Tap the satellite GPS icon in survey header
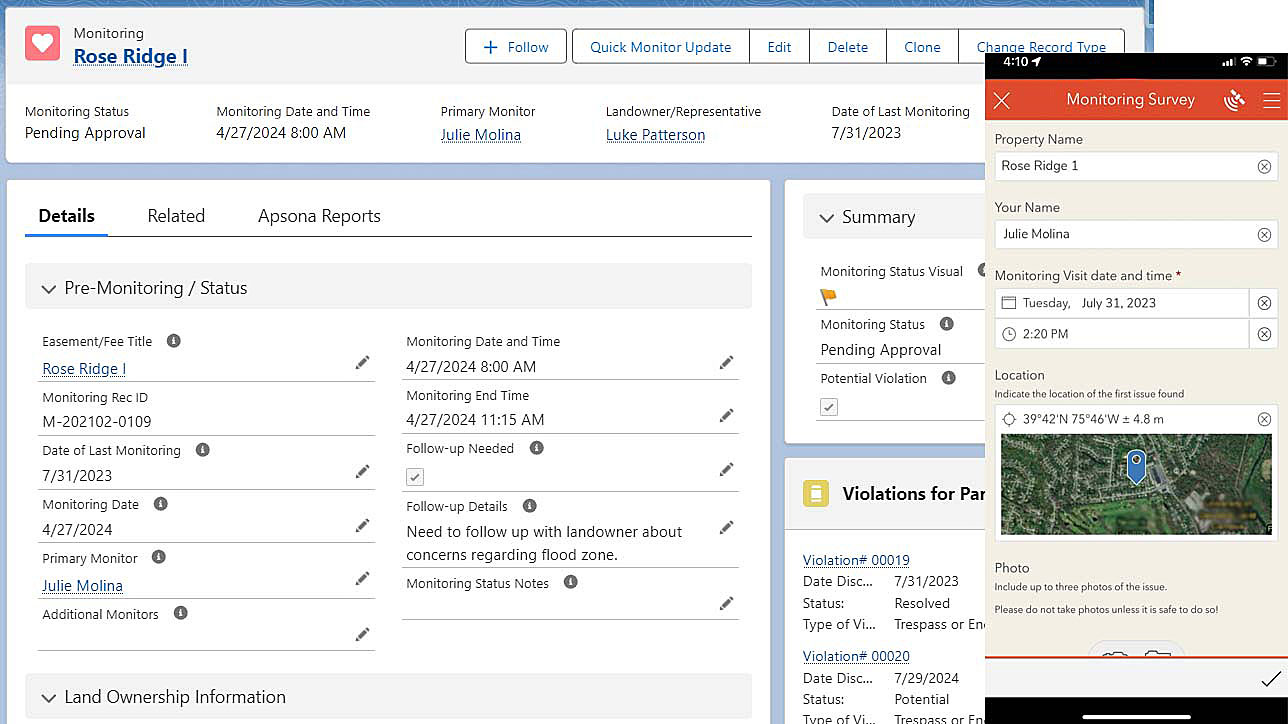Screen dimensions: 1288x724 pos(1234,100)
